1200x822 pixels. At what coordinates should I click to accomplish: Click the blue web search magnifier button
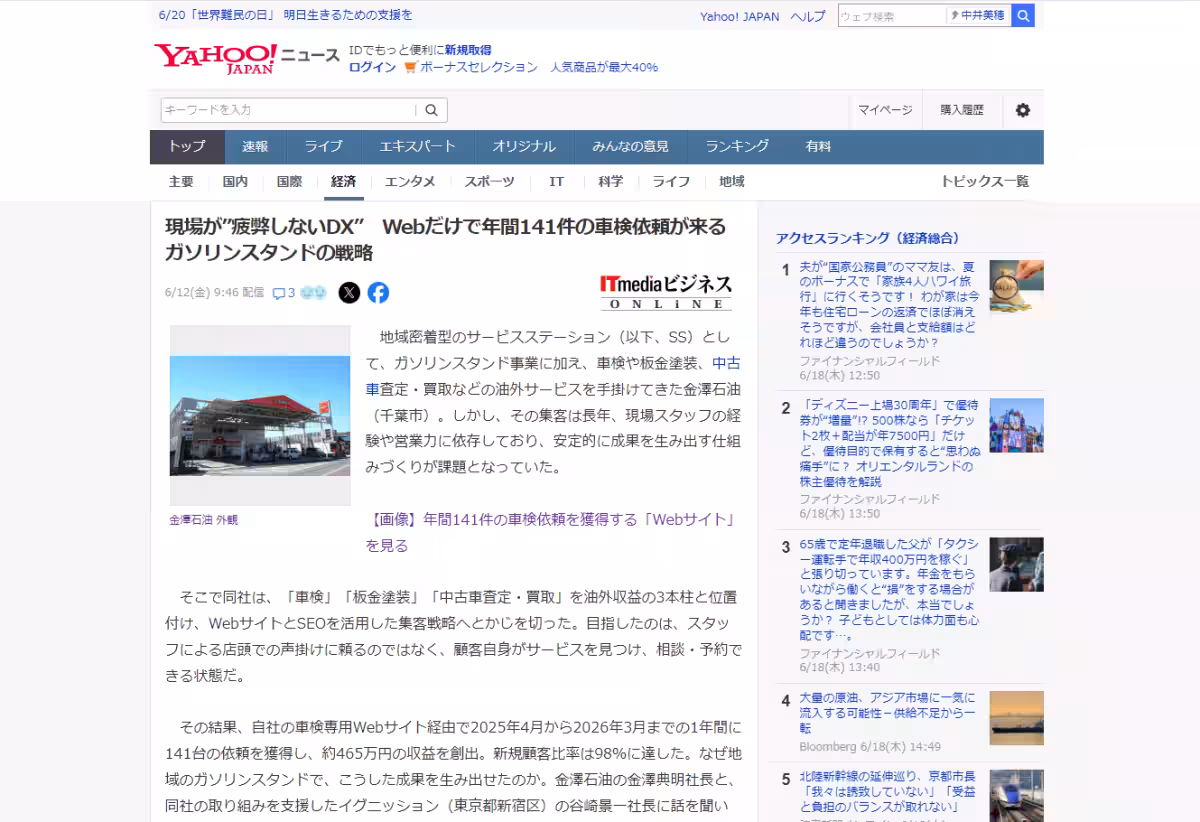click(1023, 16)
